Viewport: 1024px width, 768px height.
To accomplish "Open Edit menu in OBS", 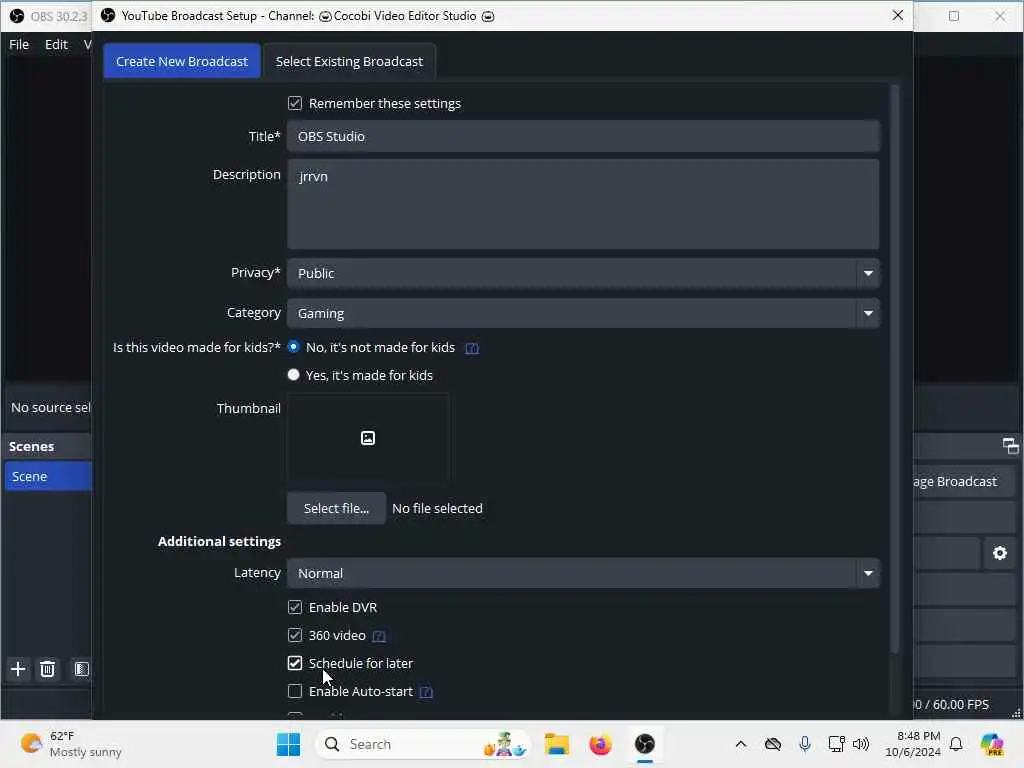I will (x=56, y=44).
